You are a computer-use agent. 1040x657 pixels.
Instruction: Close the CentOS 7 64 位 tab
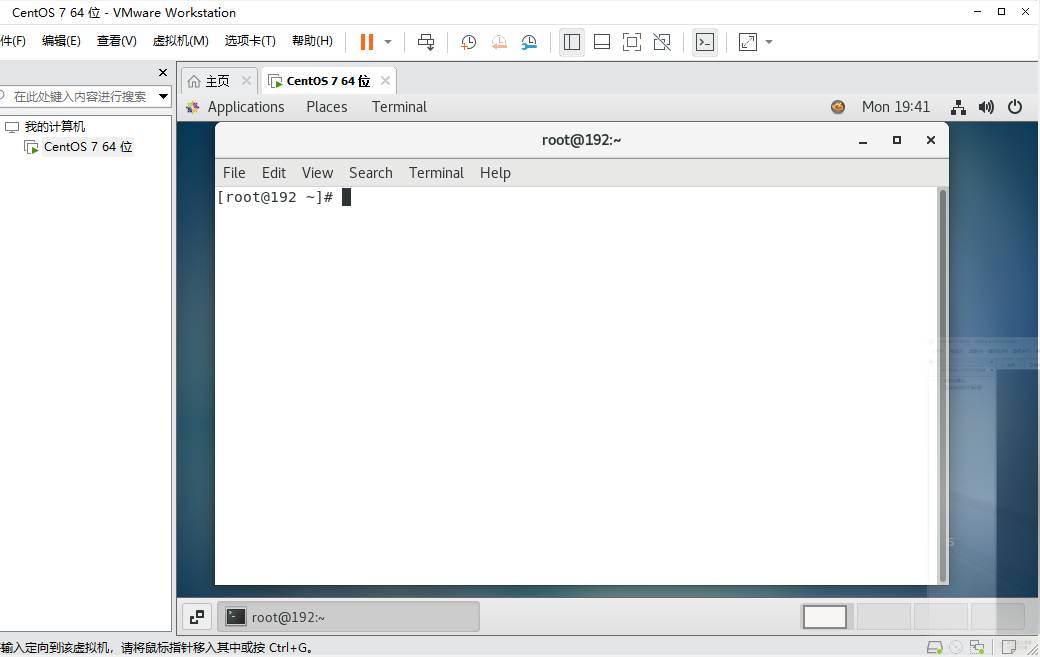pos(385,80)
